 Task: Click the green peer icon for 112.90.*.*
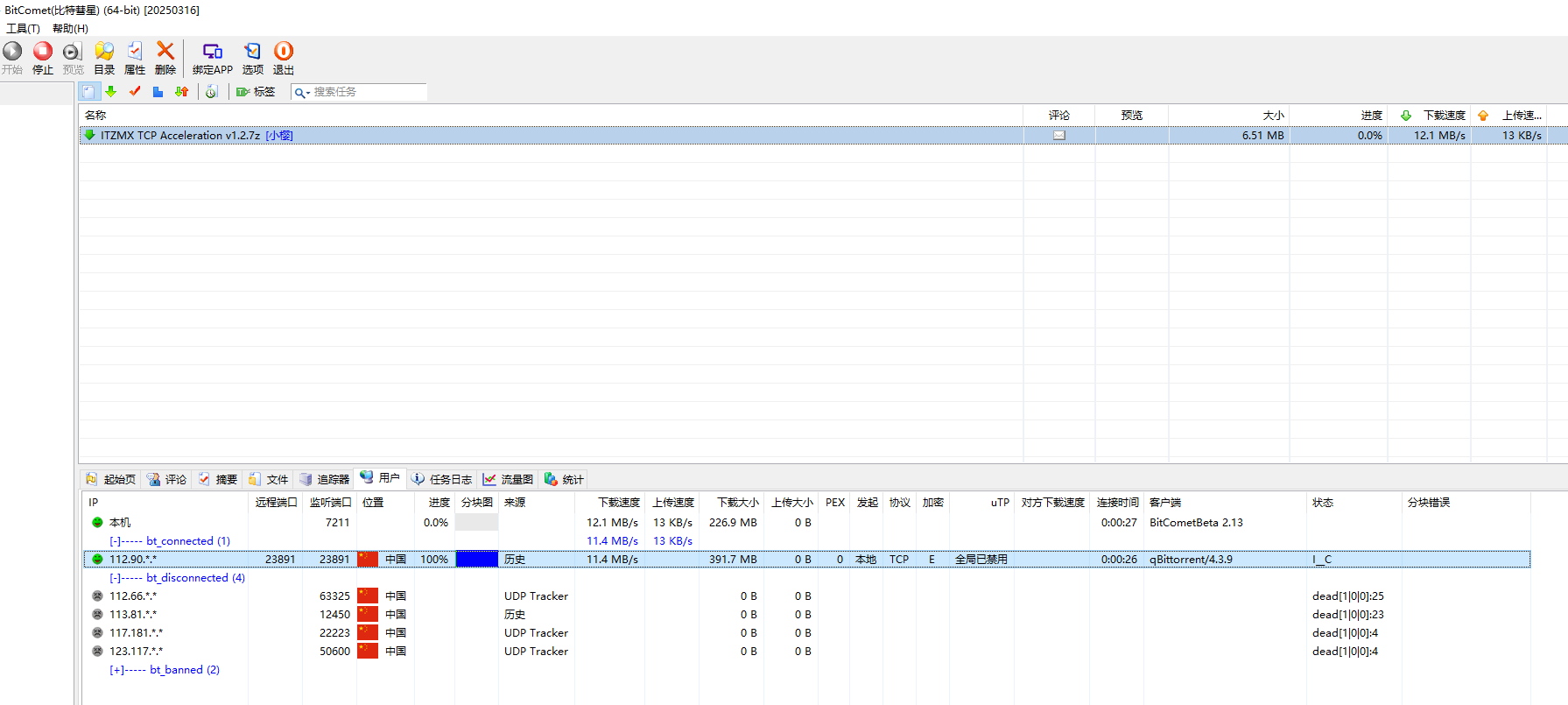pos(97,559)
